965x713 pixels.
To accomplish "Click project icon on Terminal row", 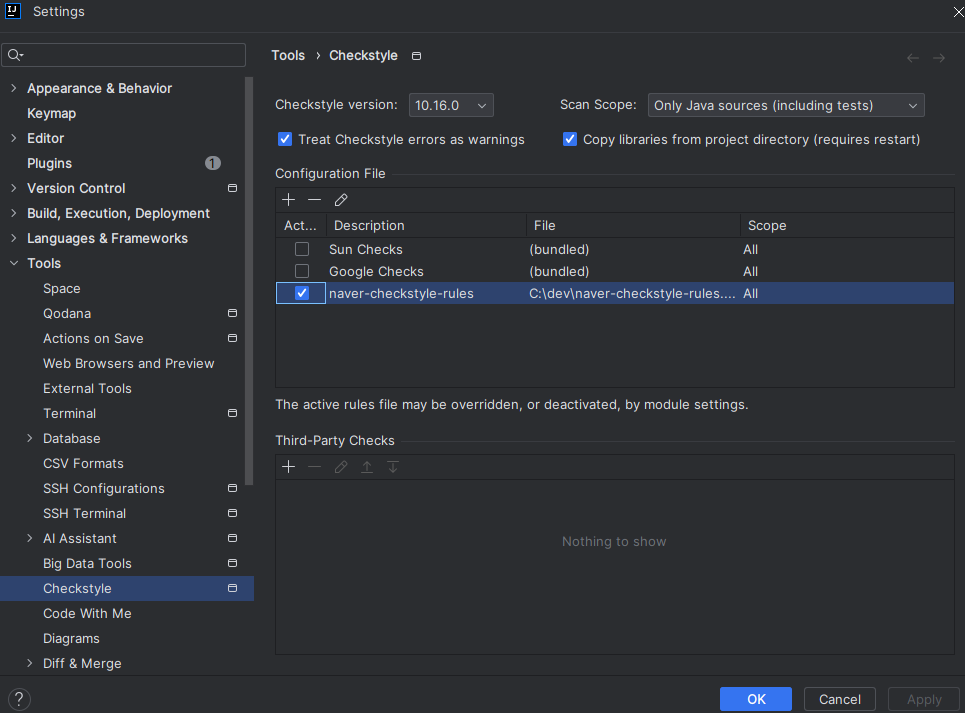I will point(233,413).
